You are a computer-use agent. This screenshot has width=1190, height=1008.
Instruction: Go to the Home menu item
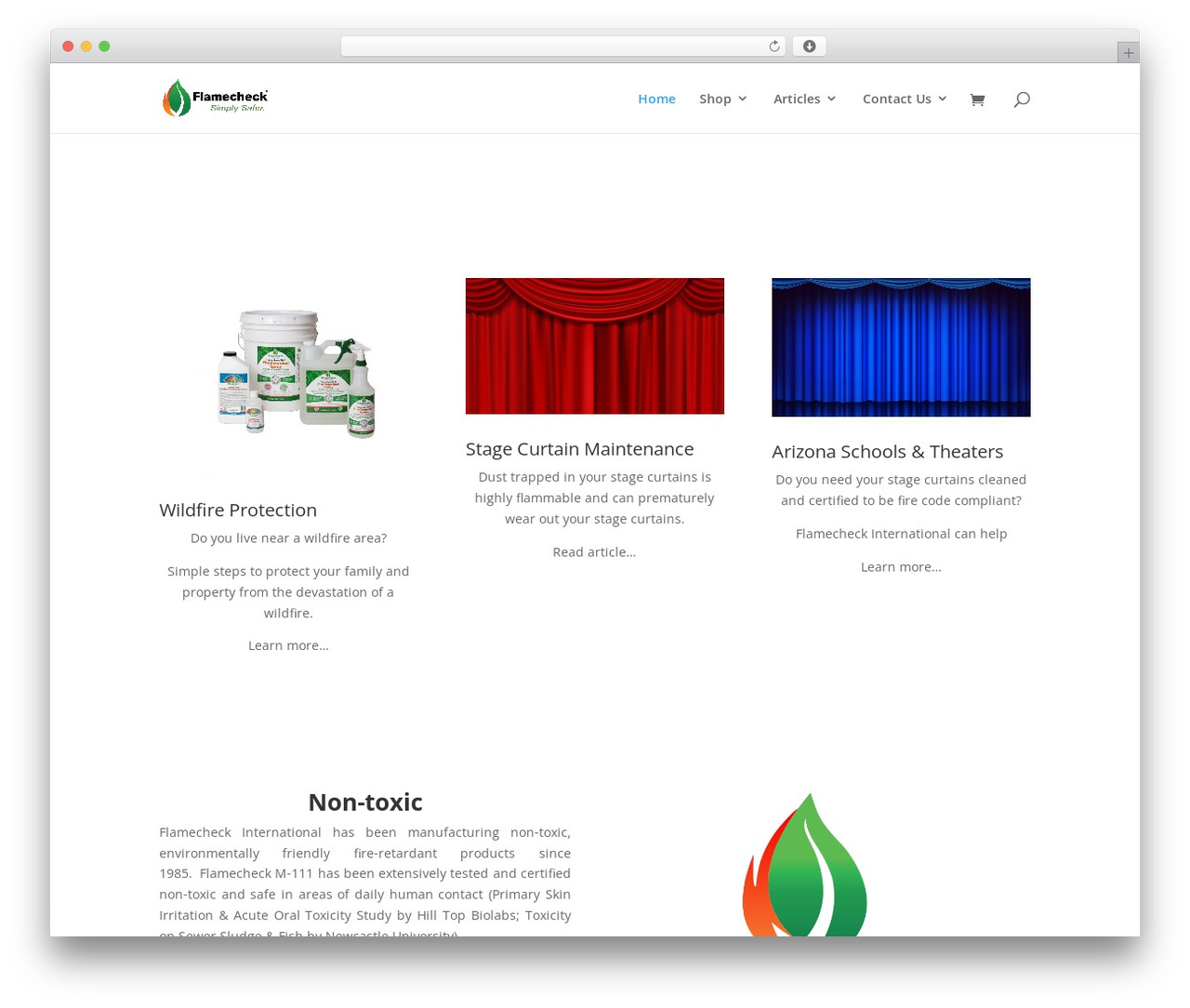pos(656,99)
